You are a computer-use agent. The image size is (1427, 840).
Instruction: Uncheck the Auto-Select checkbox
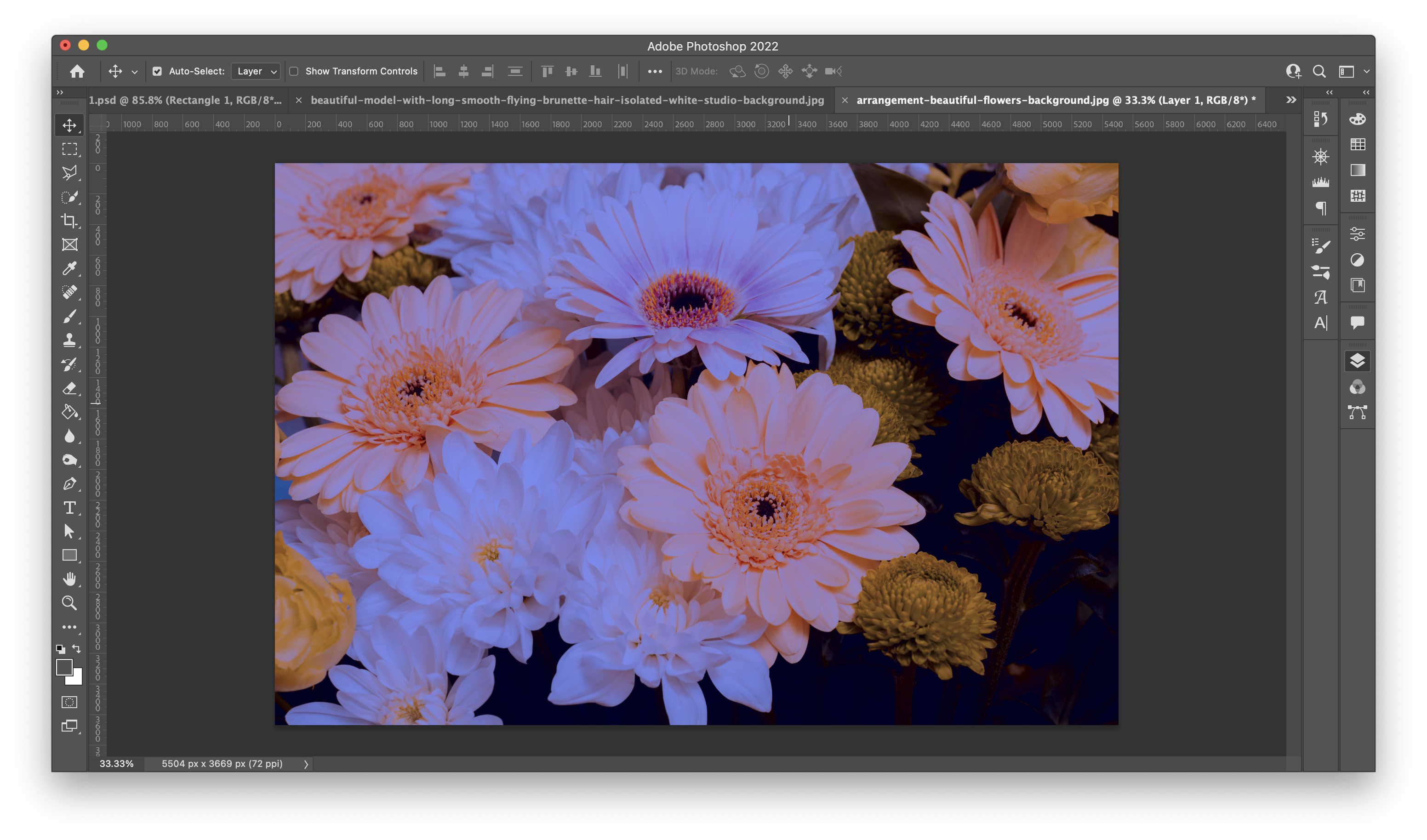(x=157, y=71)
